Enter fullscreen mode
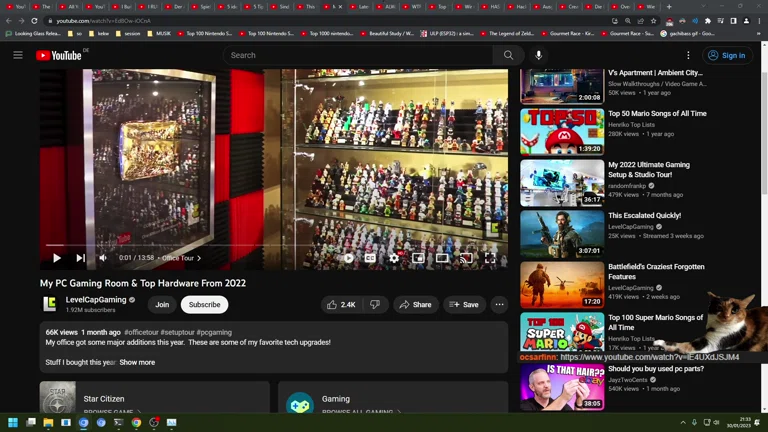This screenshot has height=432, width=768. pos(490,258)
